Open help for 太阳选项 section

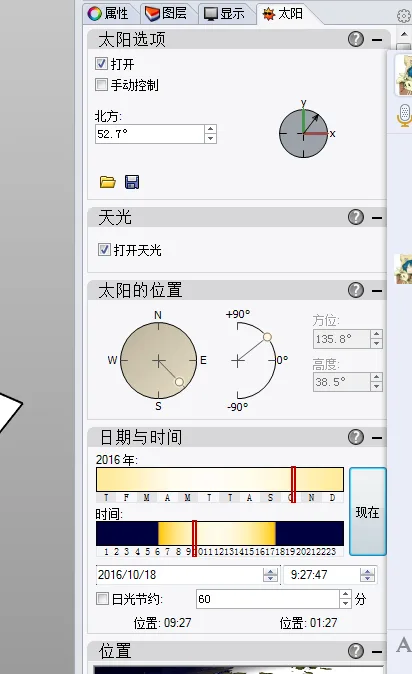point(356,40)
